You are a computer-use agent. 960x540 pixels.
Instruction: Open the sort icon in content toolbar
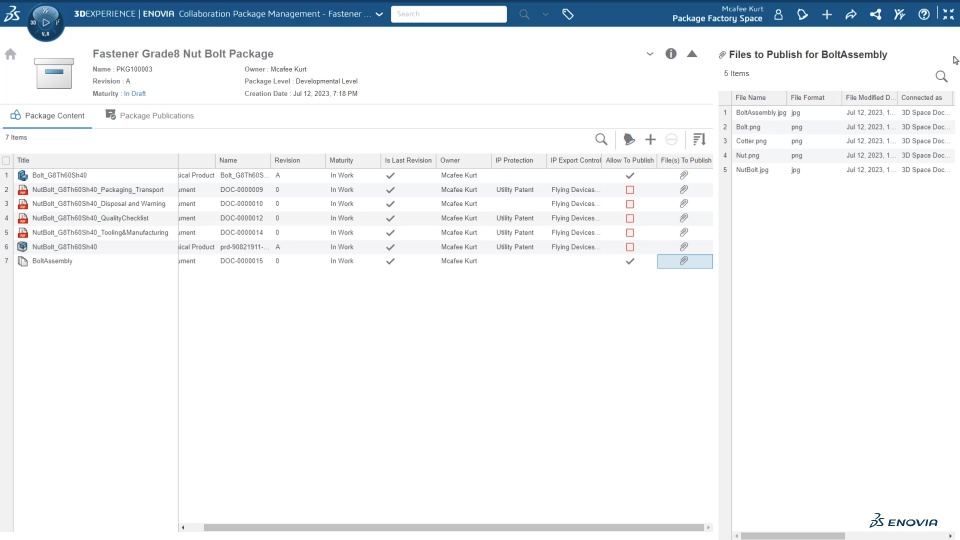point(699,140)
